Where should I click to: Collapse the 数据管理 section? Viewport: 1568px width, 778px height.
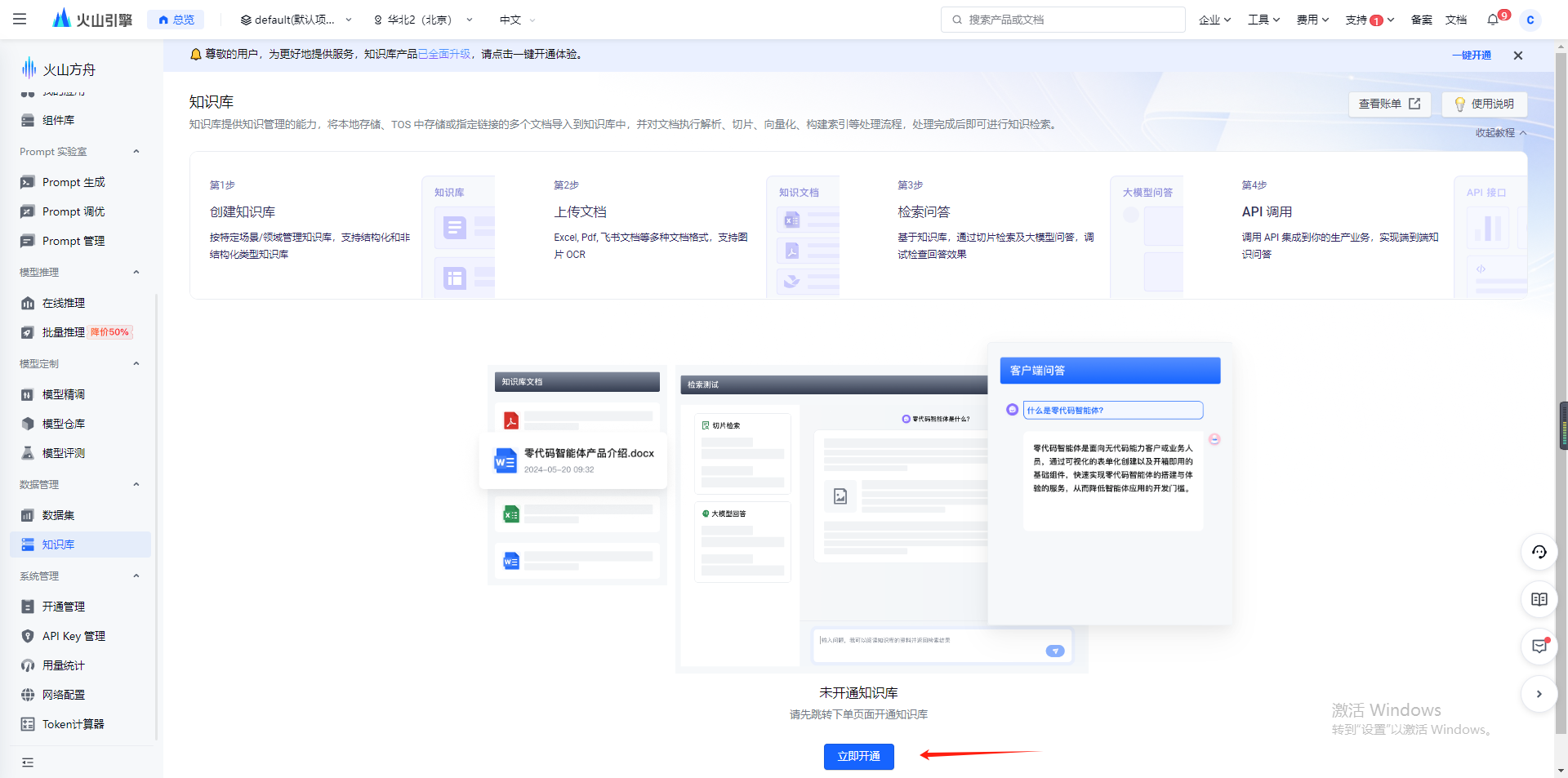click(x=136, y=484)
